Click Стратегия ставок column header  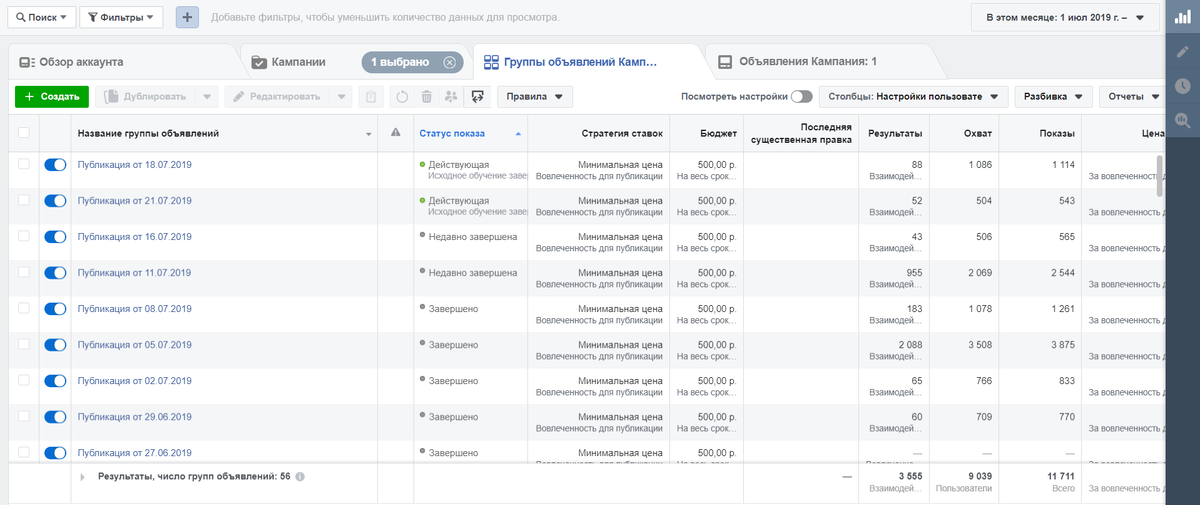[x=621, y=133]
